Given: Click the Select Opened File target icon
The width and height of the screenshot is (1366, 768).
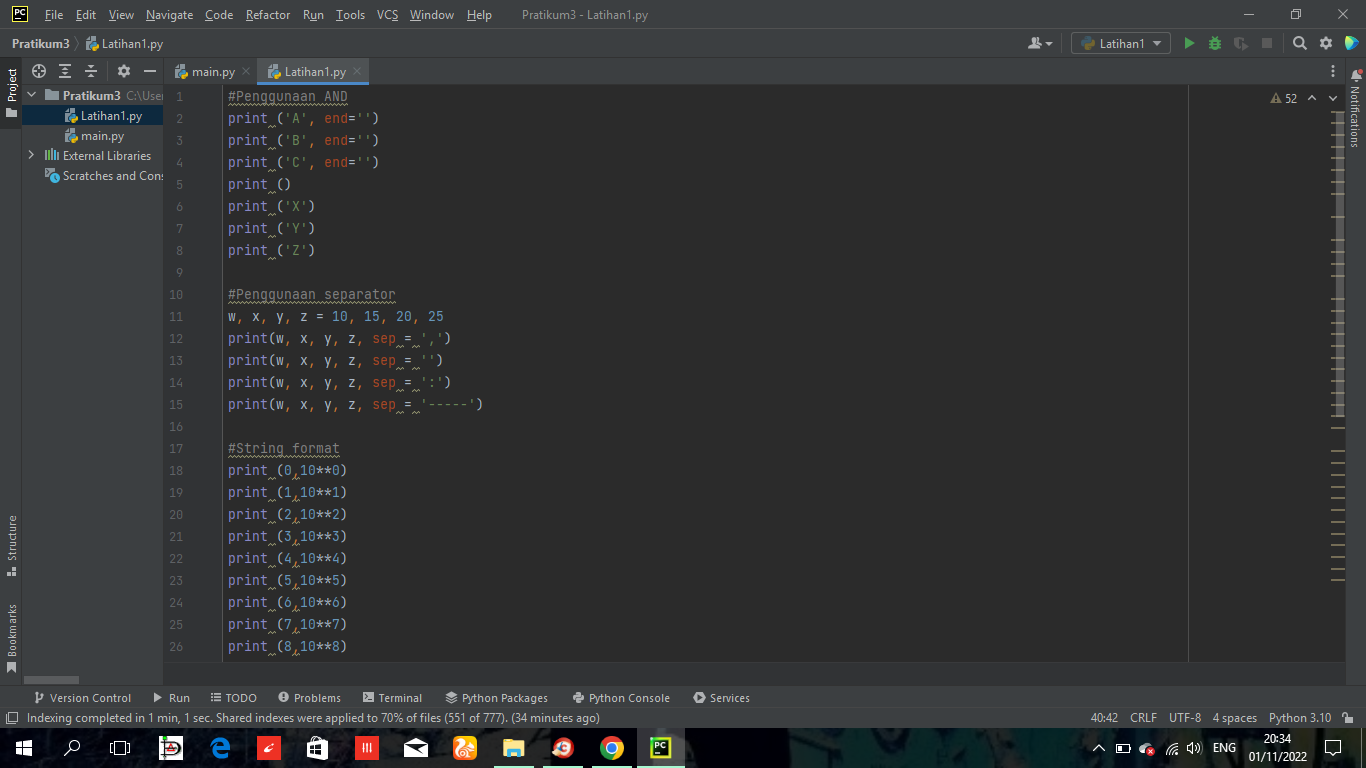Looking at the screenshot, I should point(39,71).
